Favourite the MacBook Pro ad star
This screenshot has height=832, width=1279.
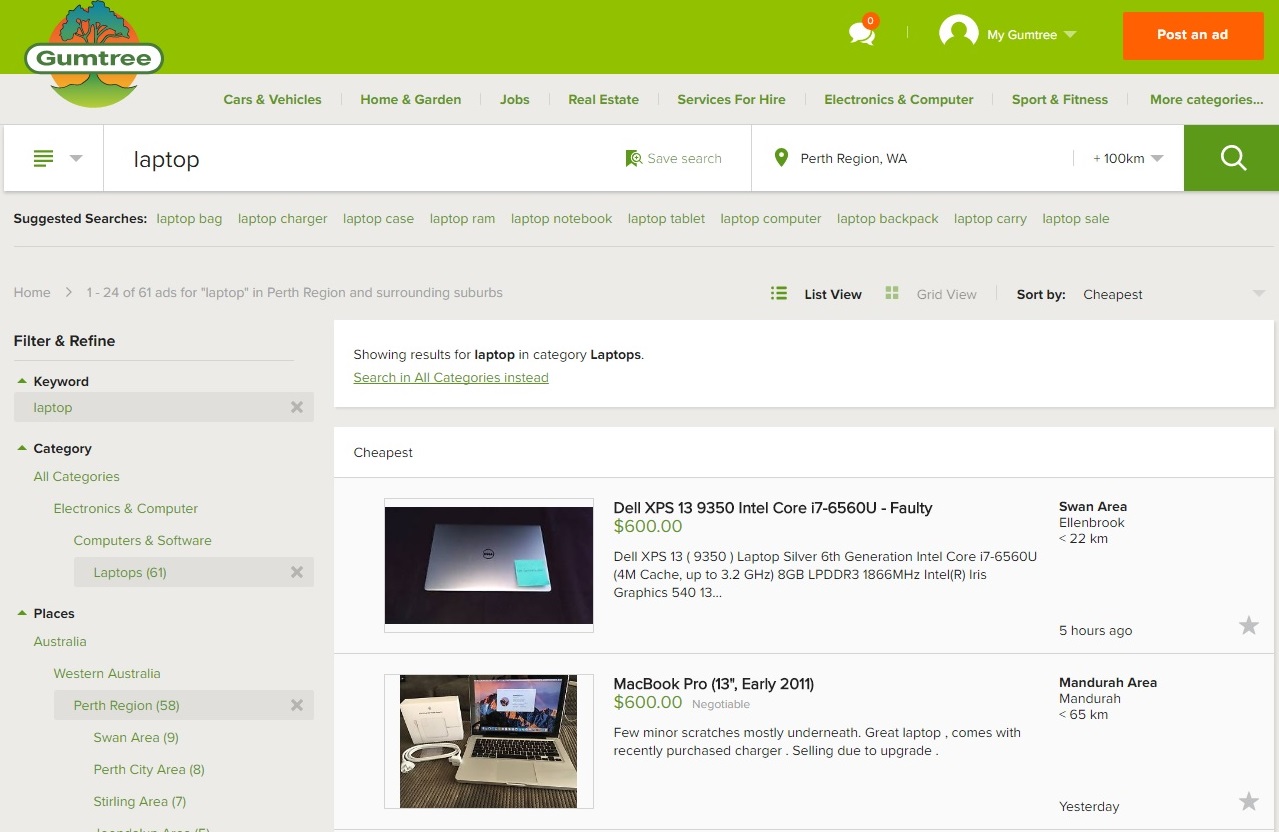(x=1249, y=801)
